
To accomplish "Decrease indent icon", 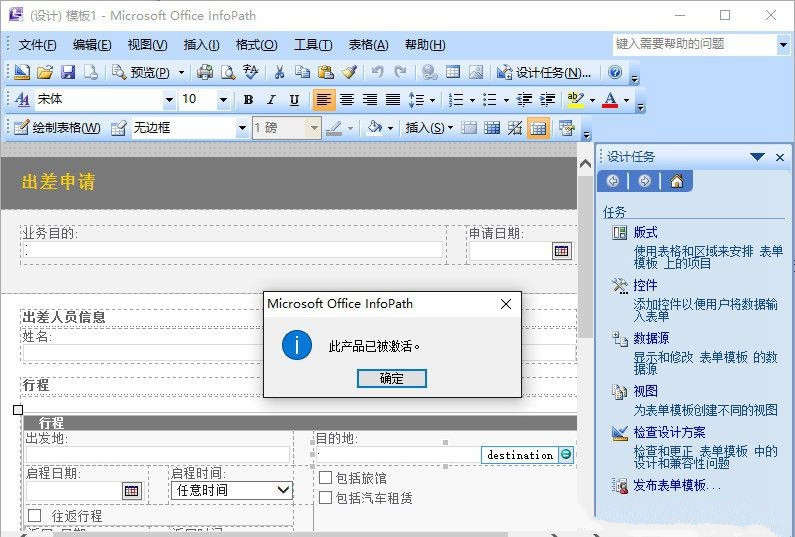I will (524, 100).
